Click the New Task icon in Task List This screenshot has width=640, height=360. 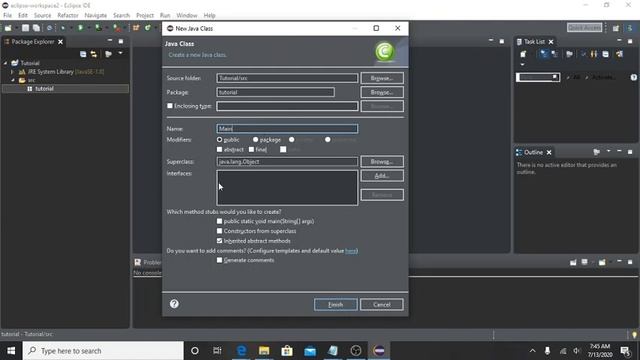click(523, 54)
